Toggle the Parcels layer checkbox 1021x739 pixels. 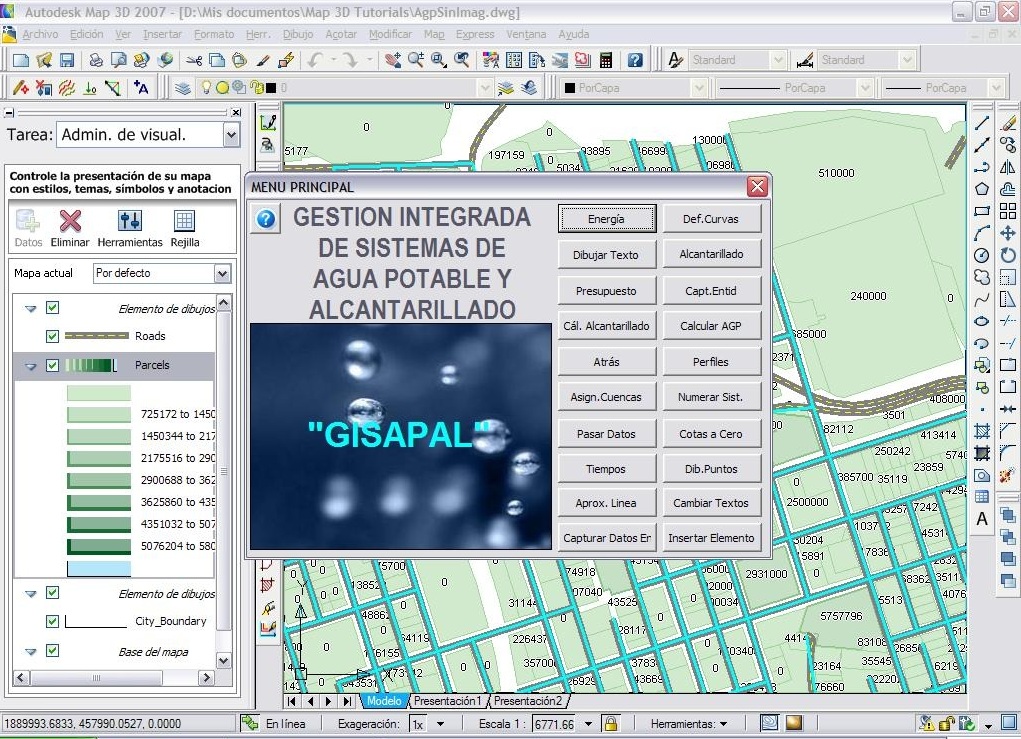tap(53, 365)
